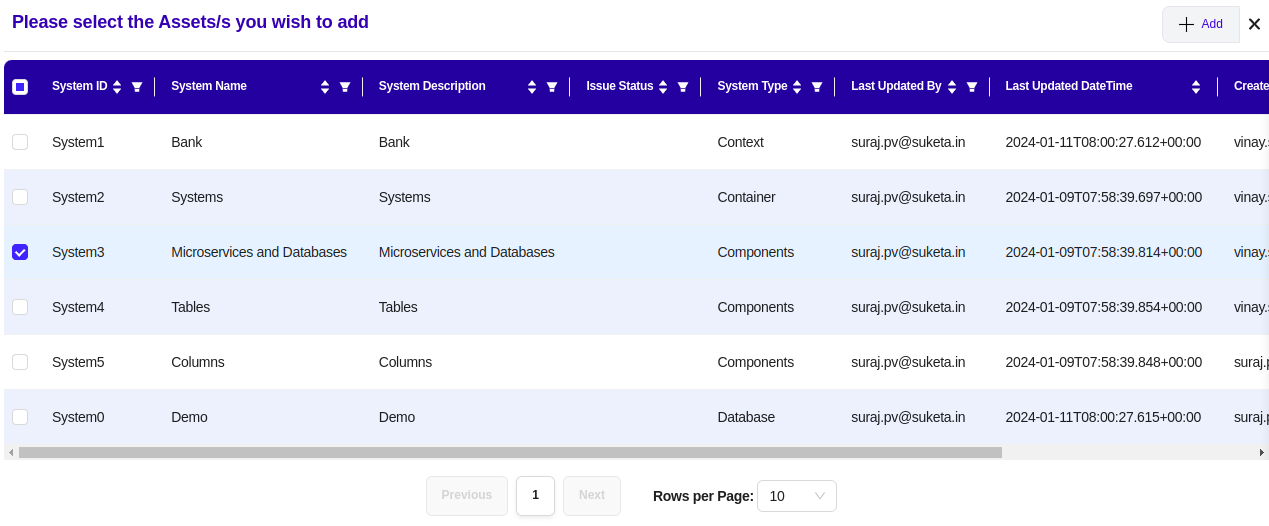Sort by System Name arrows

tap(325, 87)
